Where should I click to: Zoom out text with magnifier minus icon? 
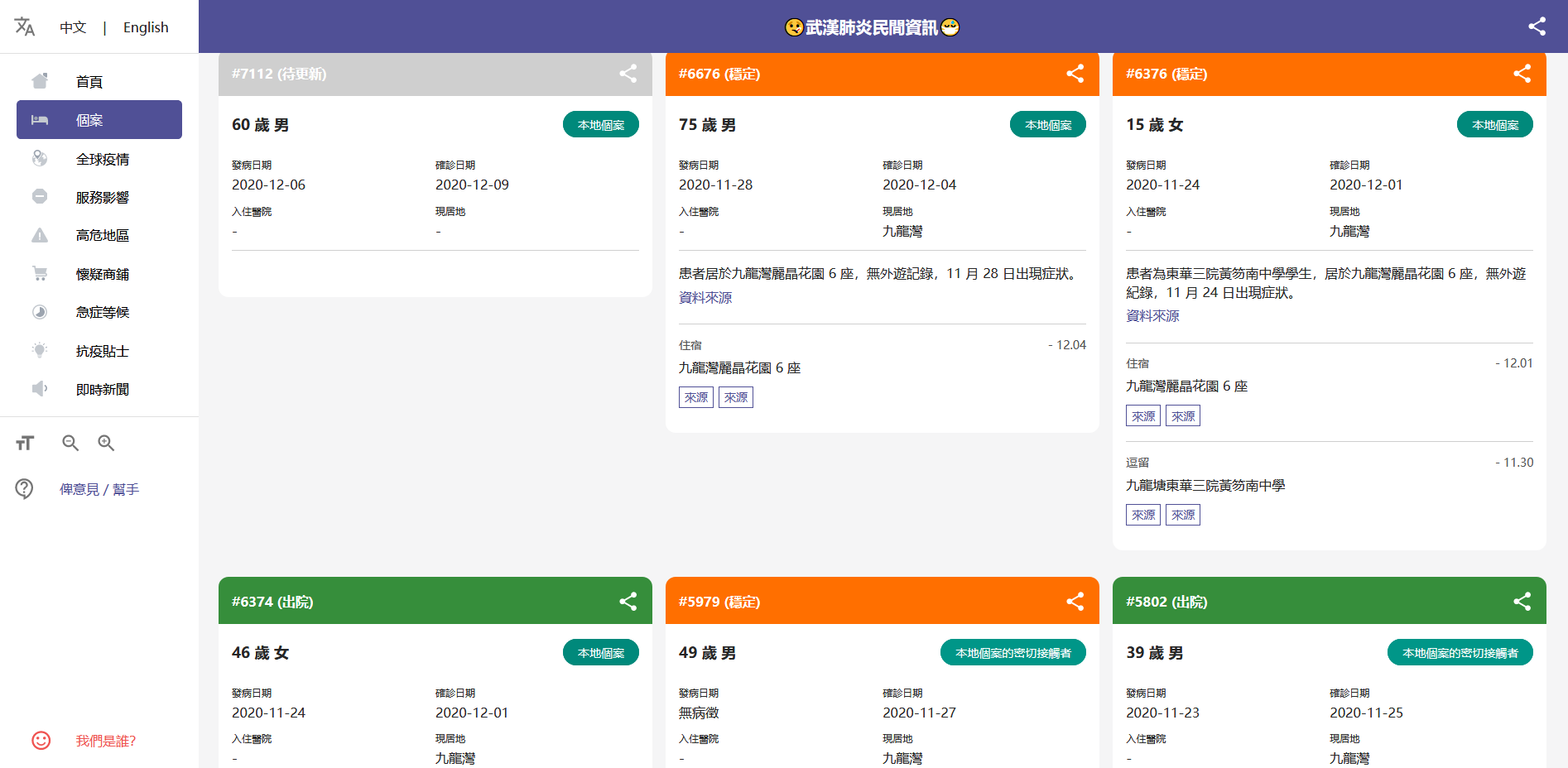click(70, 443)
